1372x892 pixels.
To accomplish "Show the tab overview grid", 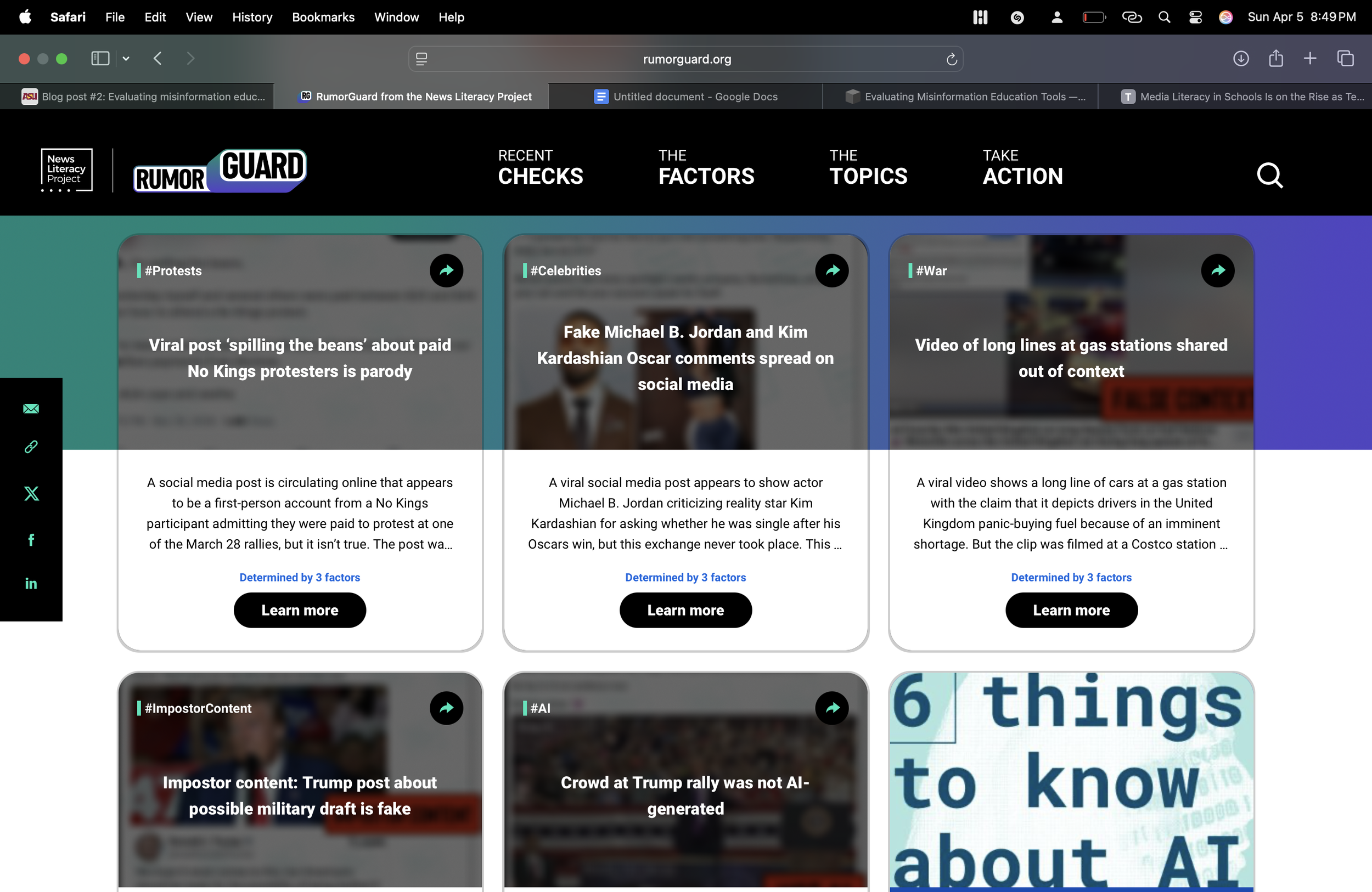I will click(1346, 58).
